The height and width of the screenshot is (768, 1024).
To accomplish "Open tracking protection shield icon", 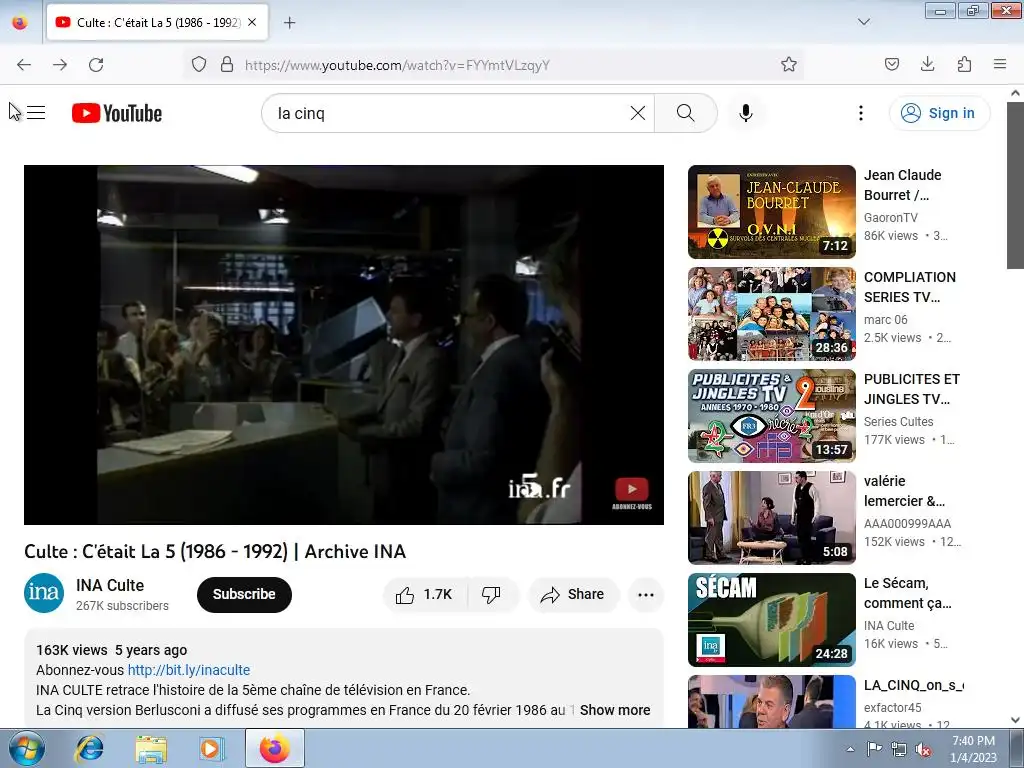I will point(199,65).
